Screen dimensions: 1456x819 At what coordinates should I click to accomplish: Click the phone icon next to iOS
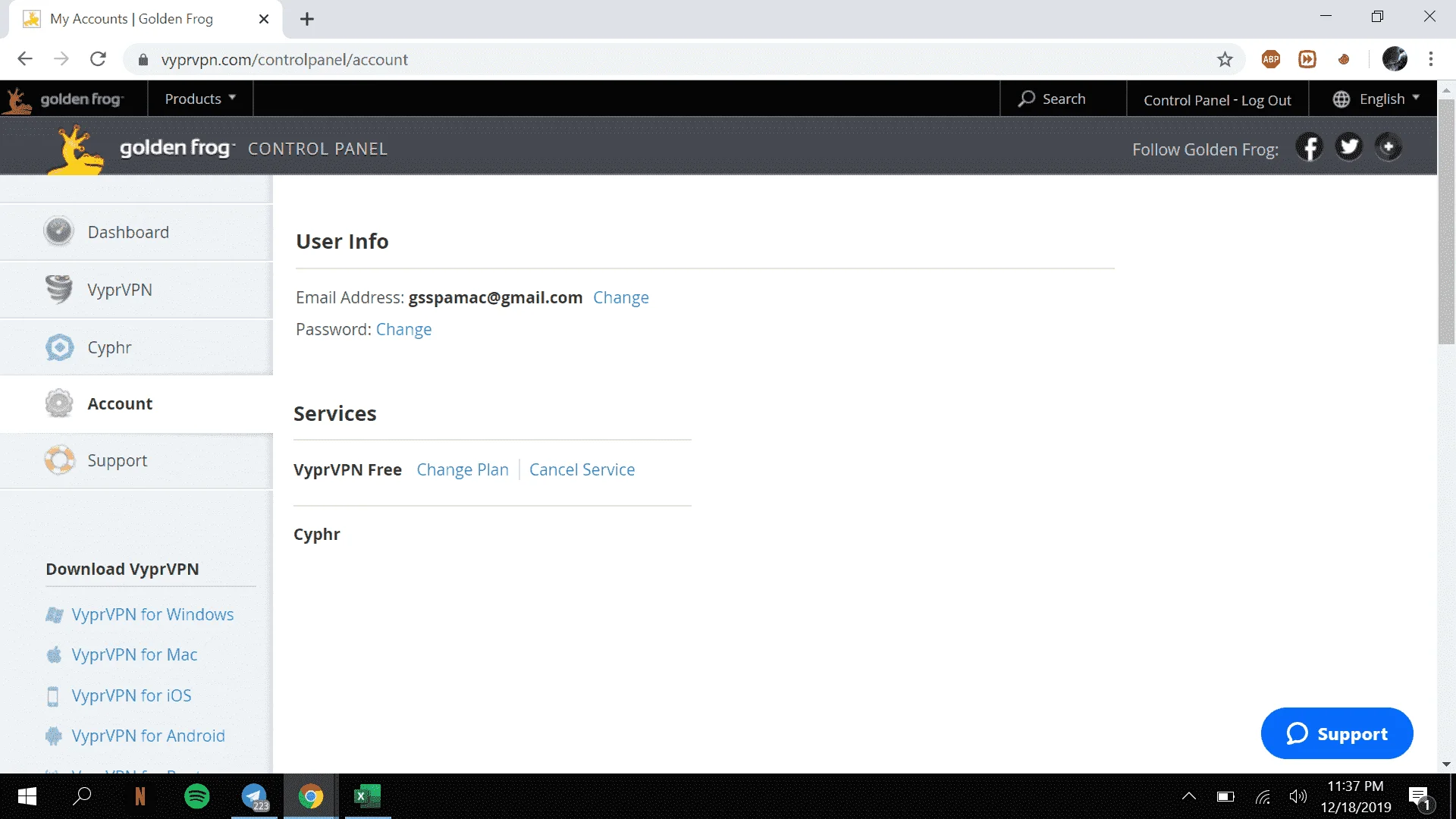[53, 696]
